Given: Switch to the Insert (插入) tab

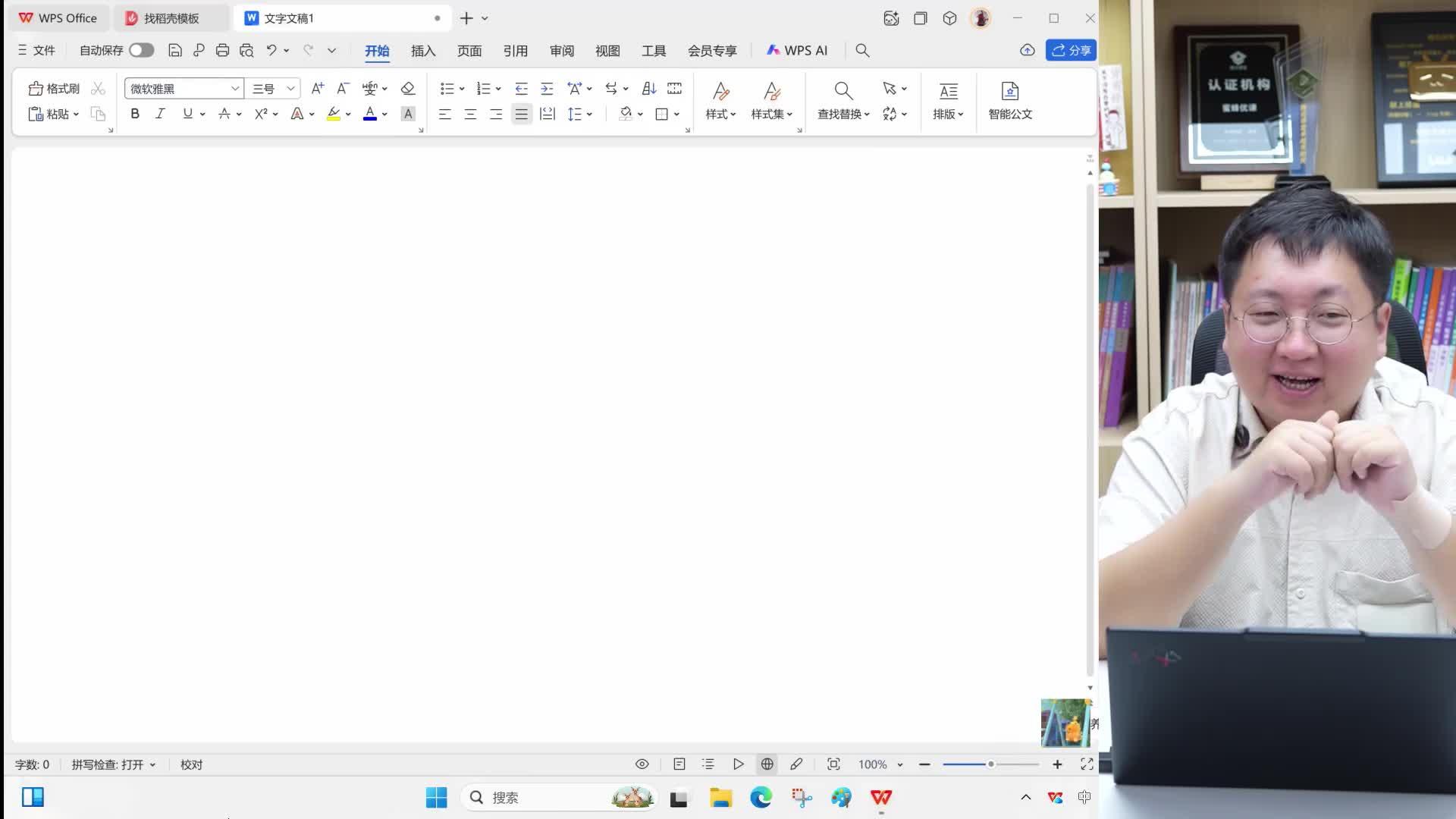Looking at the screenshot, I should pos(423,50).
